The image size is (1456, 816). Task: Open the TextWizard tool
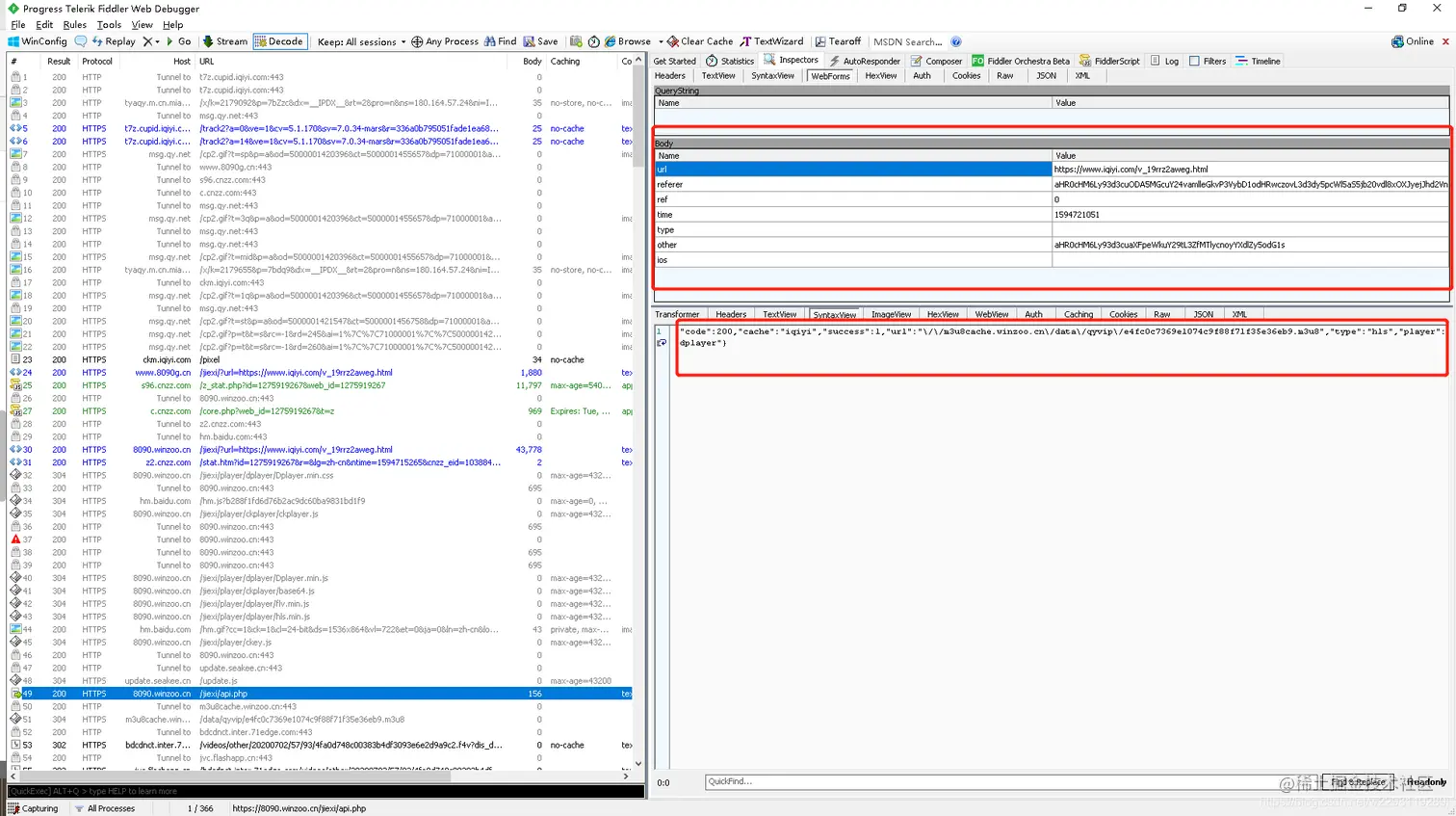771,41
